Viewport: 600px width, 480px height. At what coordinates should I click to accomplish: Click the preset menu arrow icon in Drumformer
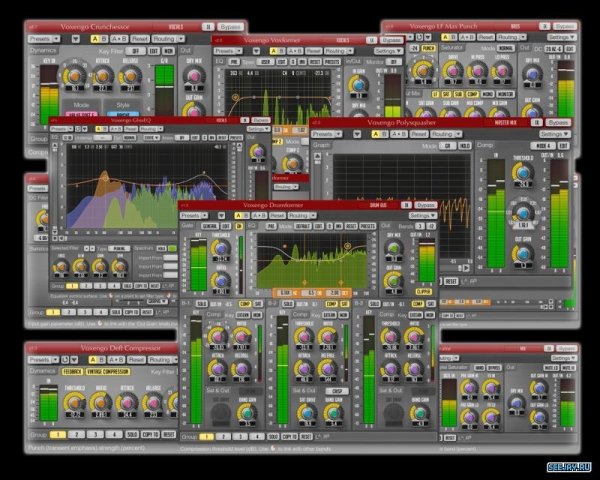pyautogui.click(x=222, y=216)
